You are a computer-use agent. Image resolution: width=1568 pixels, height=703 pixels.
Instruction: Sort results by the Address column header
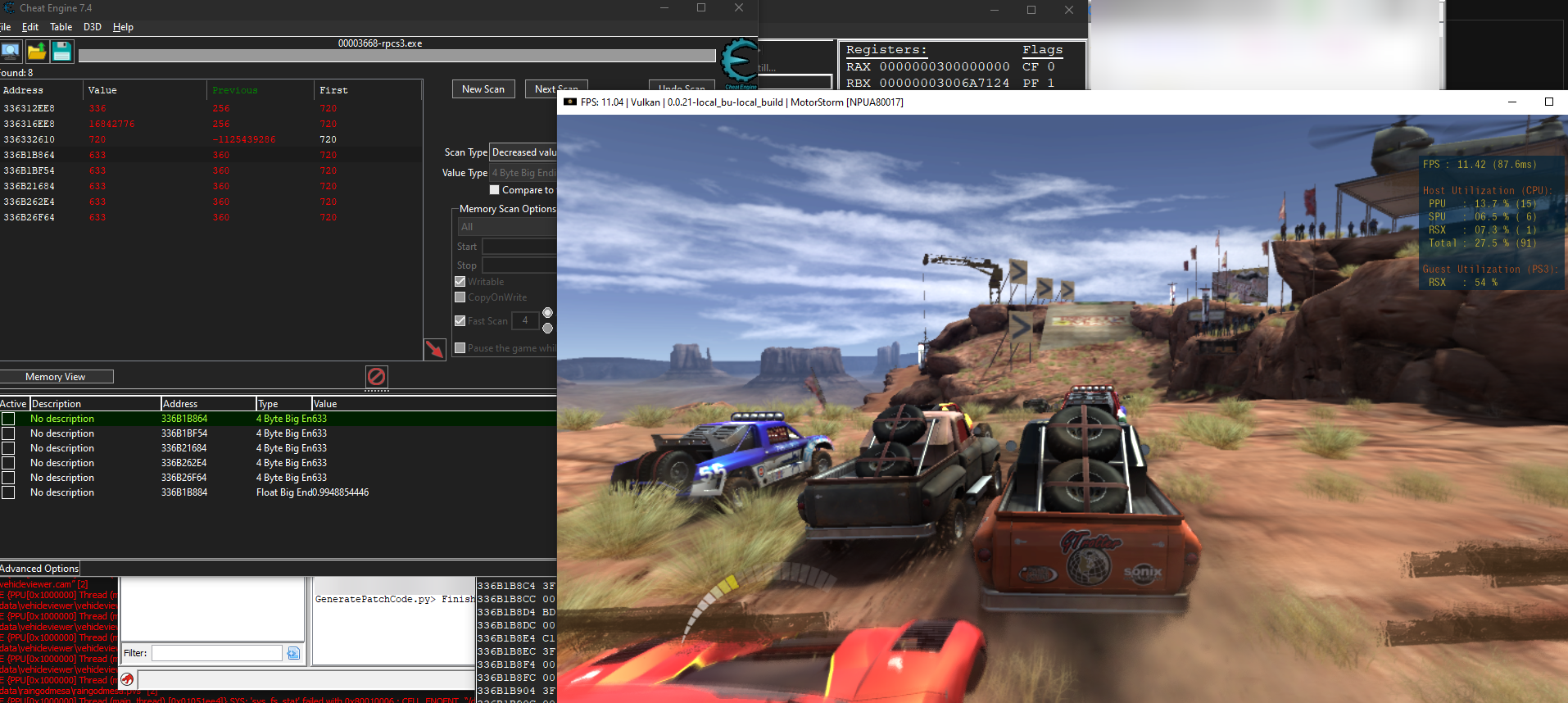[x=42, y=90]
